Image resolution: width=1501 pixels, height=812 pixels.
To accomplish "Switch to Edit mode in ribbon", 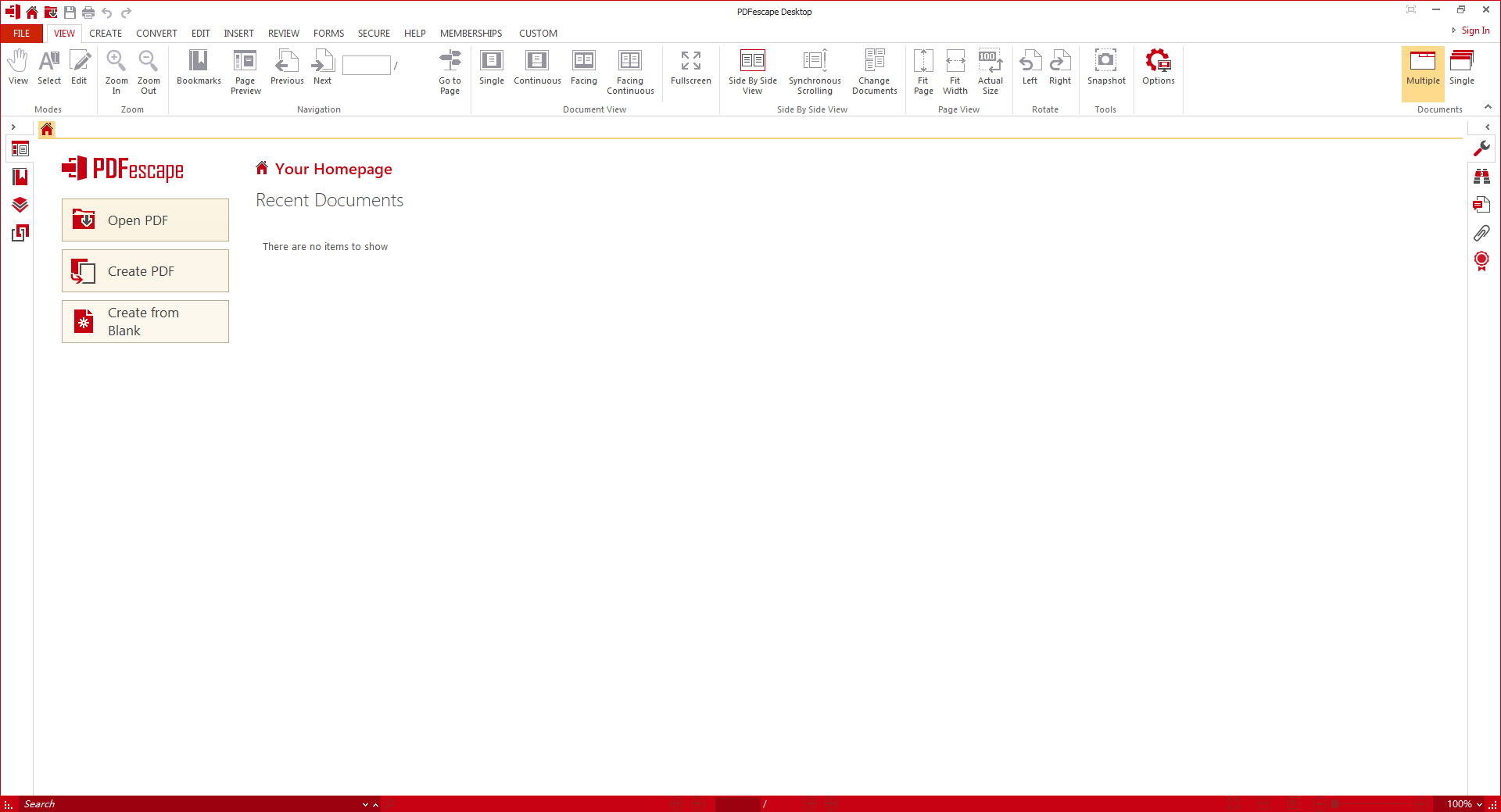I will pos(79,68).
